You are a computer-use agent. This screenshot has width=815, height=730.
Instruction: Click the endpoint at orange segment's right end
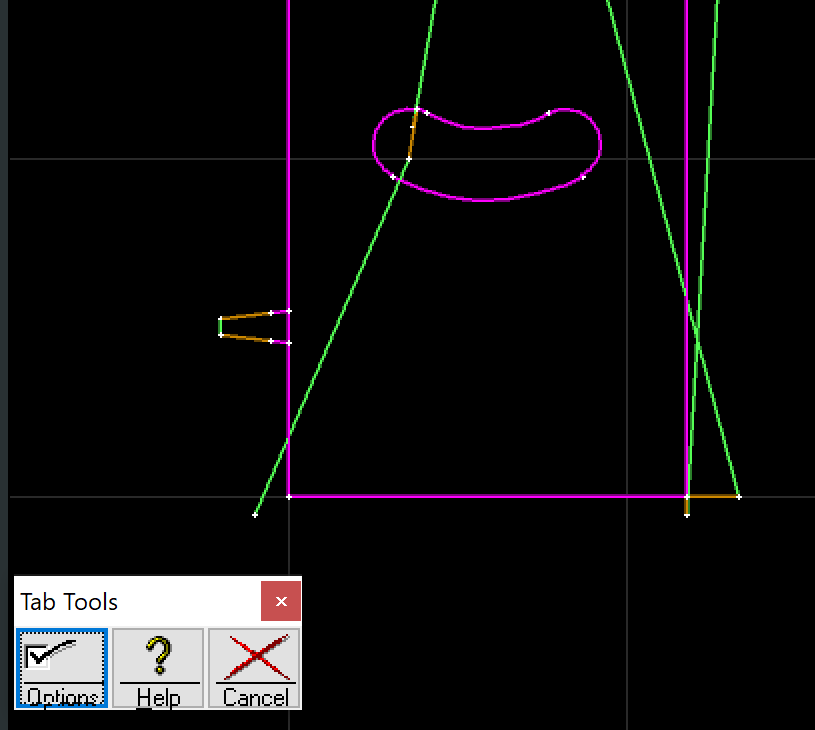pos(739,496)
